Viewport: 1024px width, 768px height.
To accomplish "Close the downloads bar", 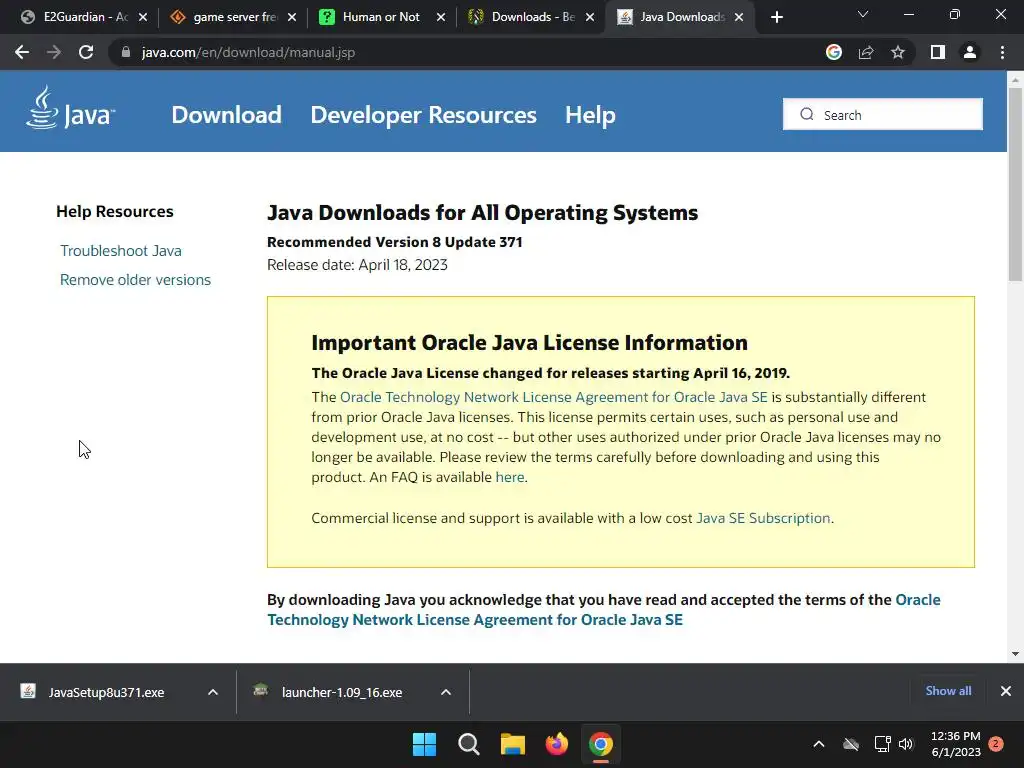I will 1006,691.
